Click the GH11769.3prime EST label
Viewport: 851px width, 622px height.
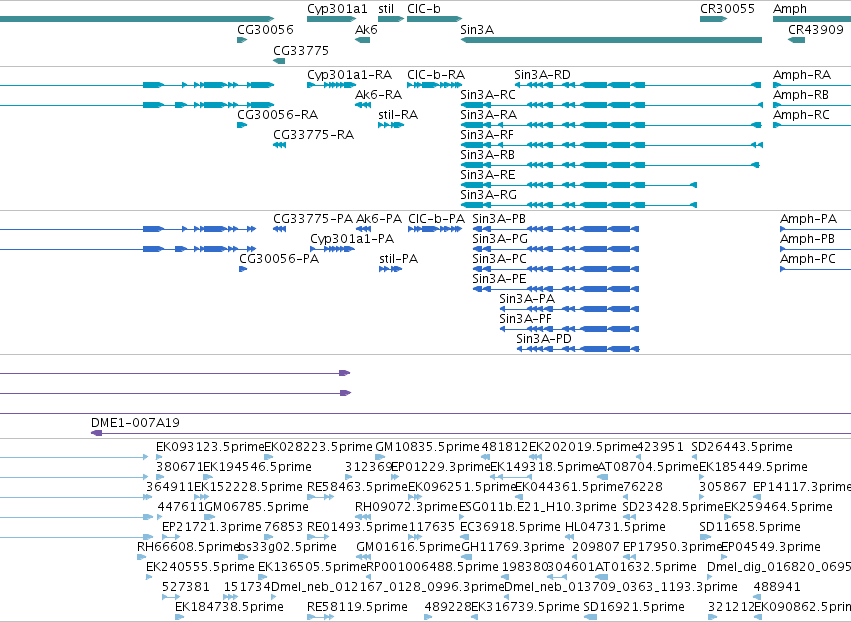tap(513, 547)
